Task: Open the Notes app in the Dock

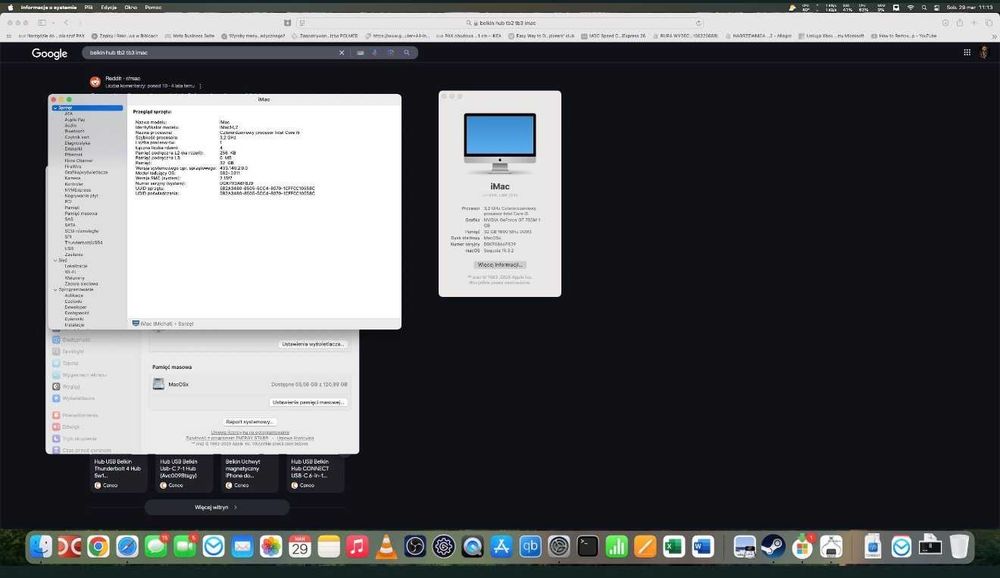Action: (328, 547)
